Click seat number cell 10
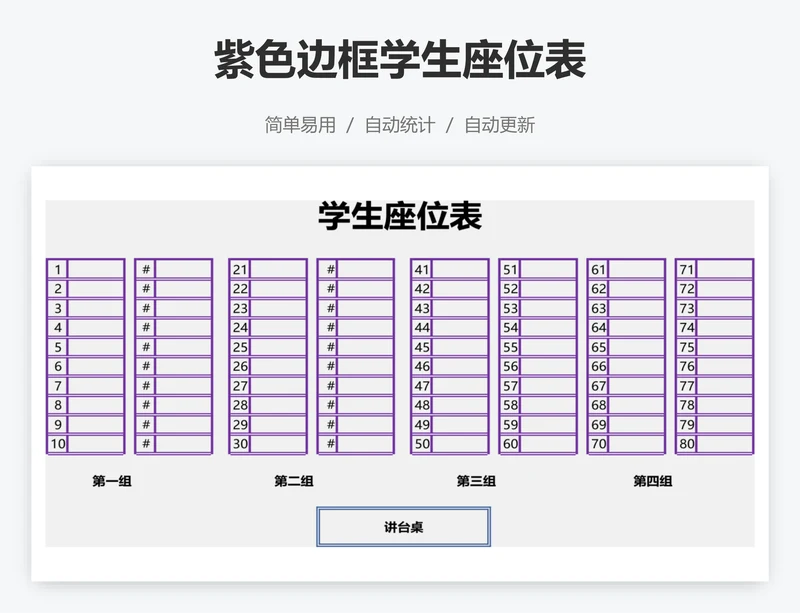Viewport: 800px width, 613px height. click(58, 444)
